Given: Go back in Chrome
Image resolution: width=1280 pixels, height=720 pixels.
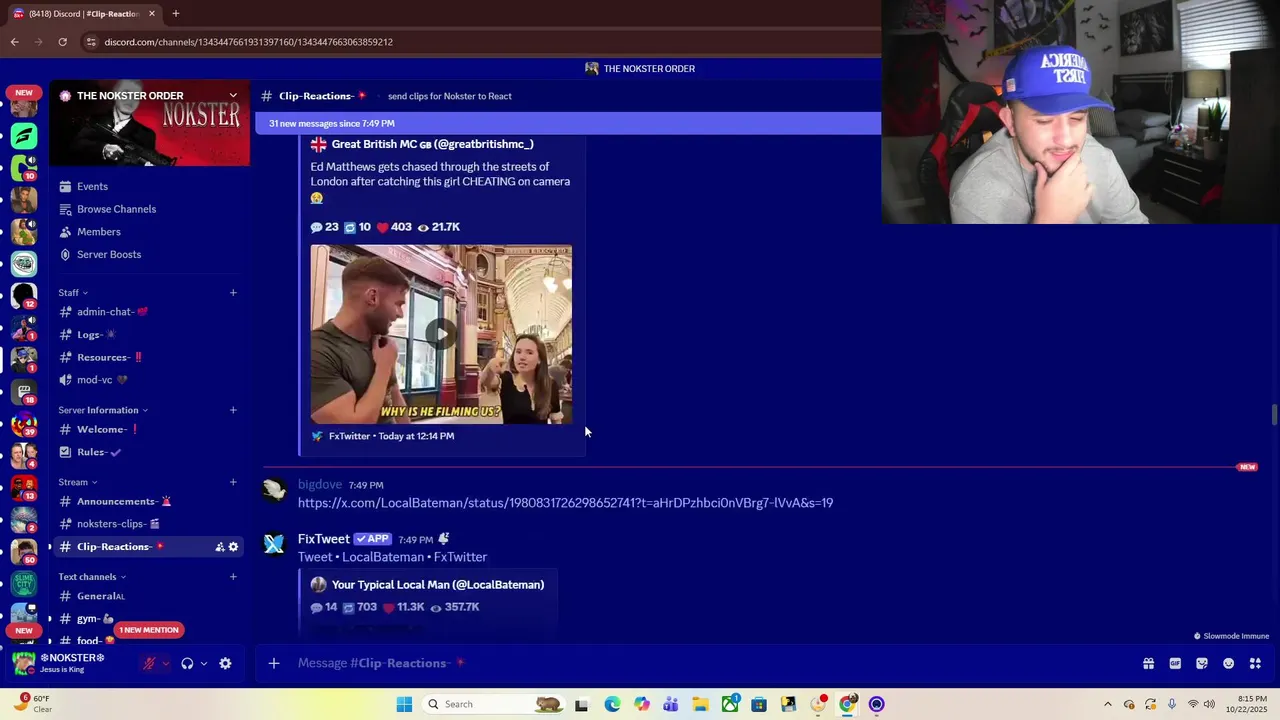Looking at the screenshot, I should (14, 42).
